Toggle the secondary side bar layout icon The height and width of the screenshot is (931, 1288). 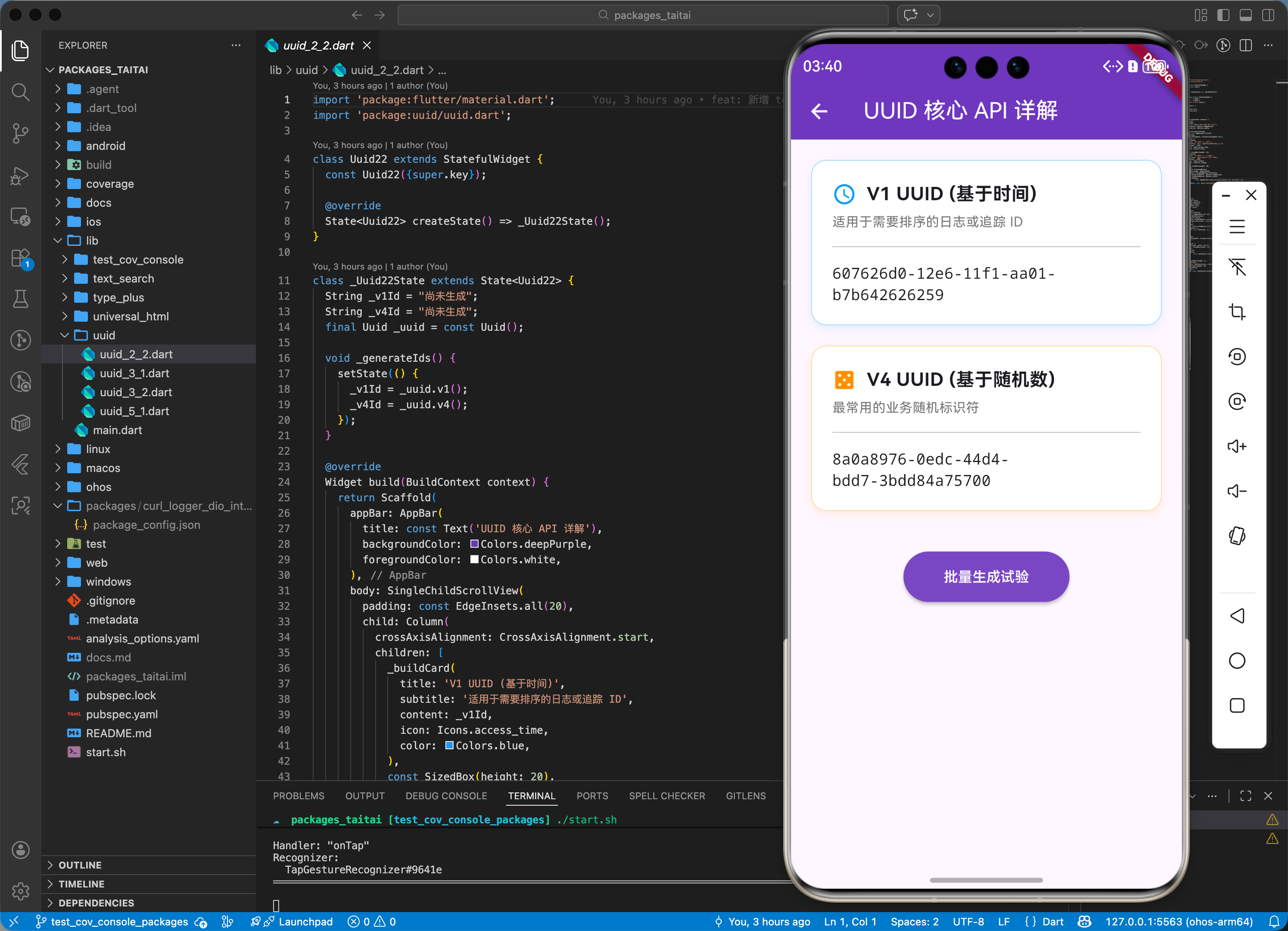pos(1268,16)
